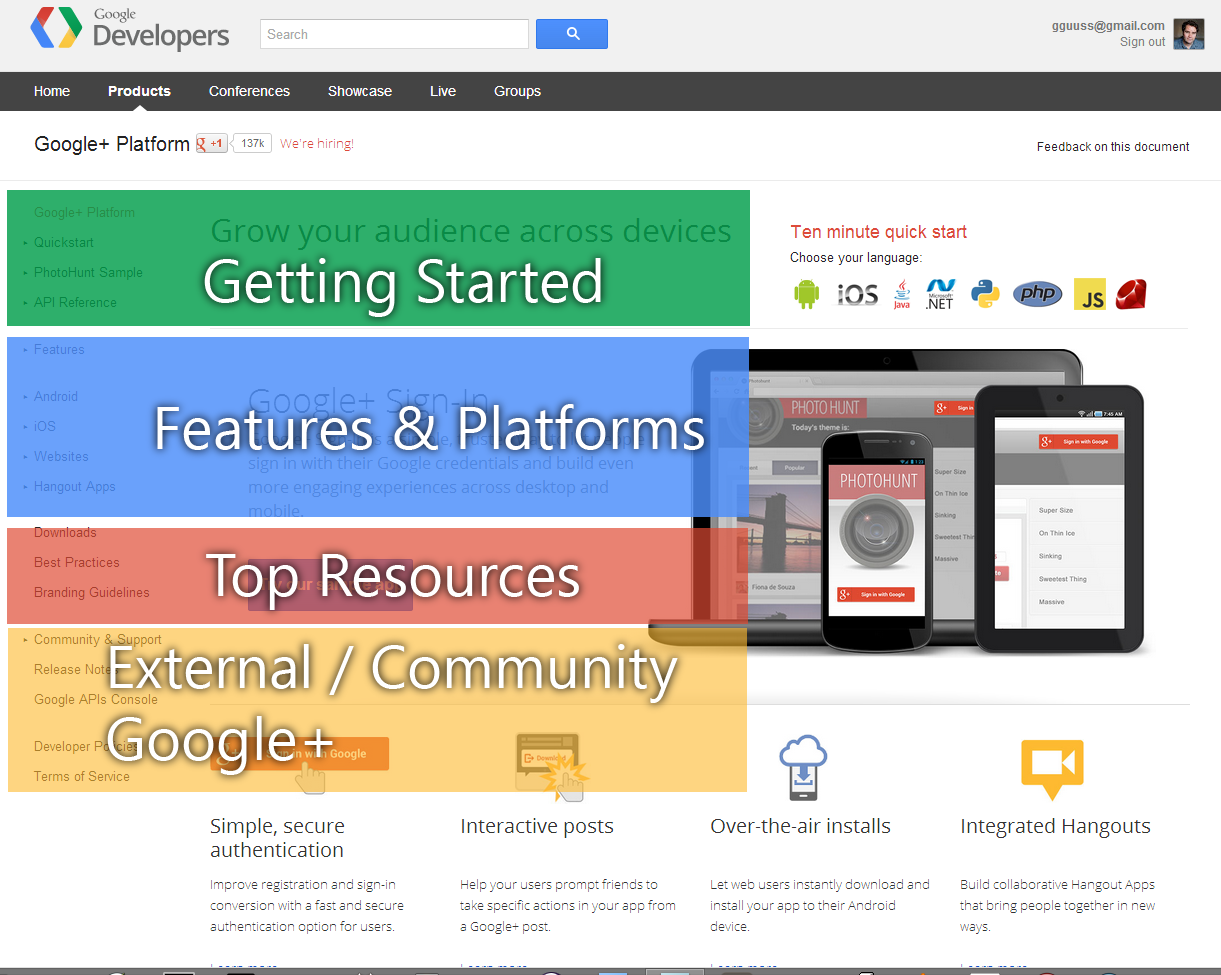The image size is (1221, 975).
Task: Expand the Android sidebar arrow
Action: [x=25, y=397]
